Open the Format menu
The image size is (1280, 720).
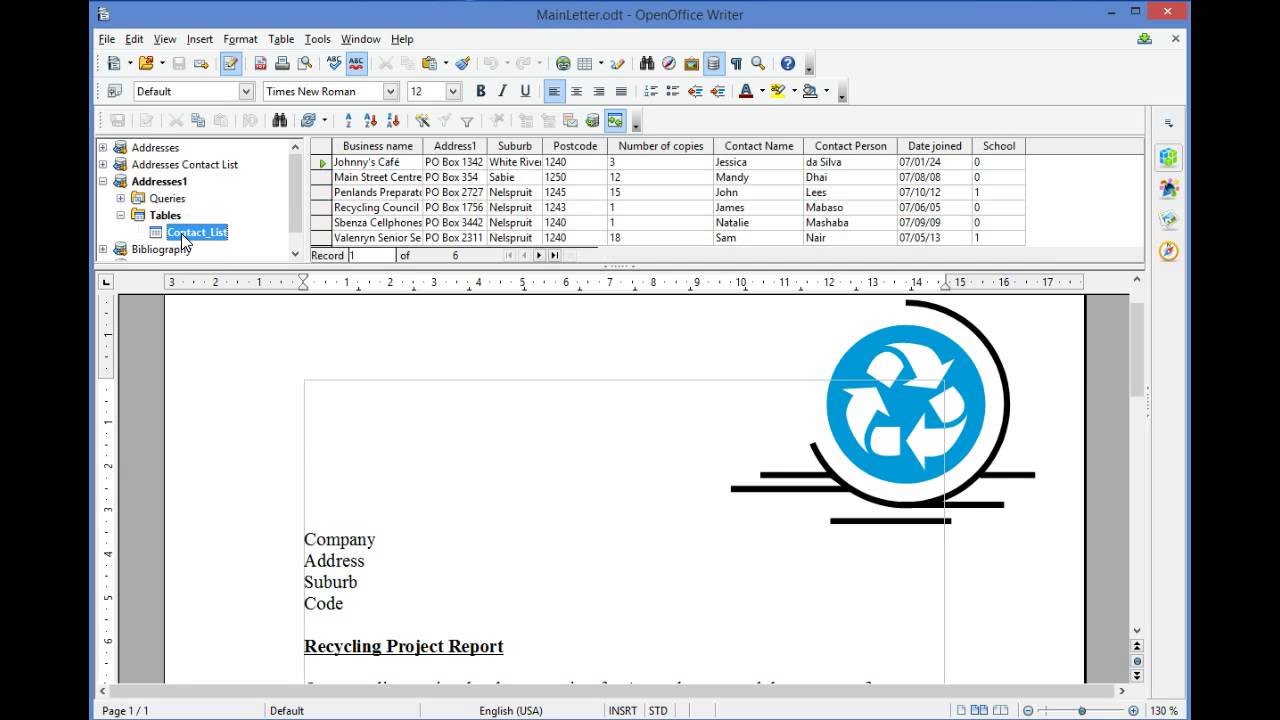click(240, 39)
